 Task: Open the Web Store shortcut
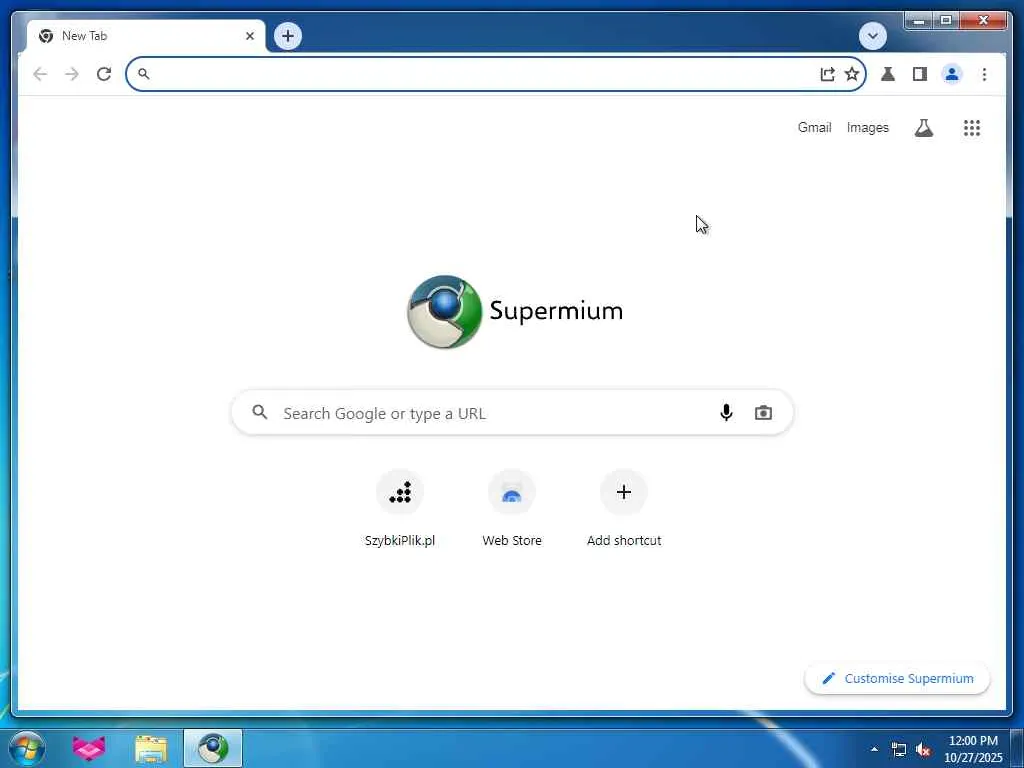click(x=512, y=509)
